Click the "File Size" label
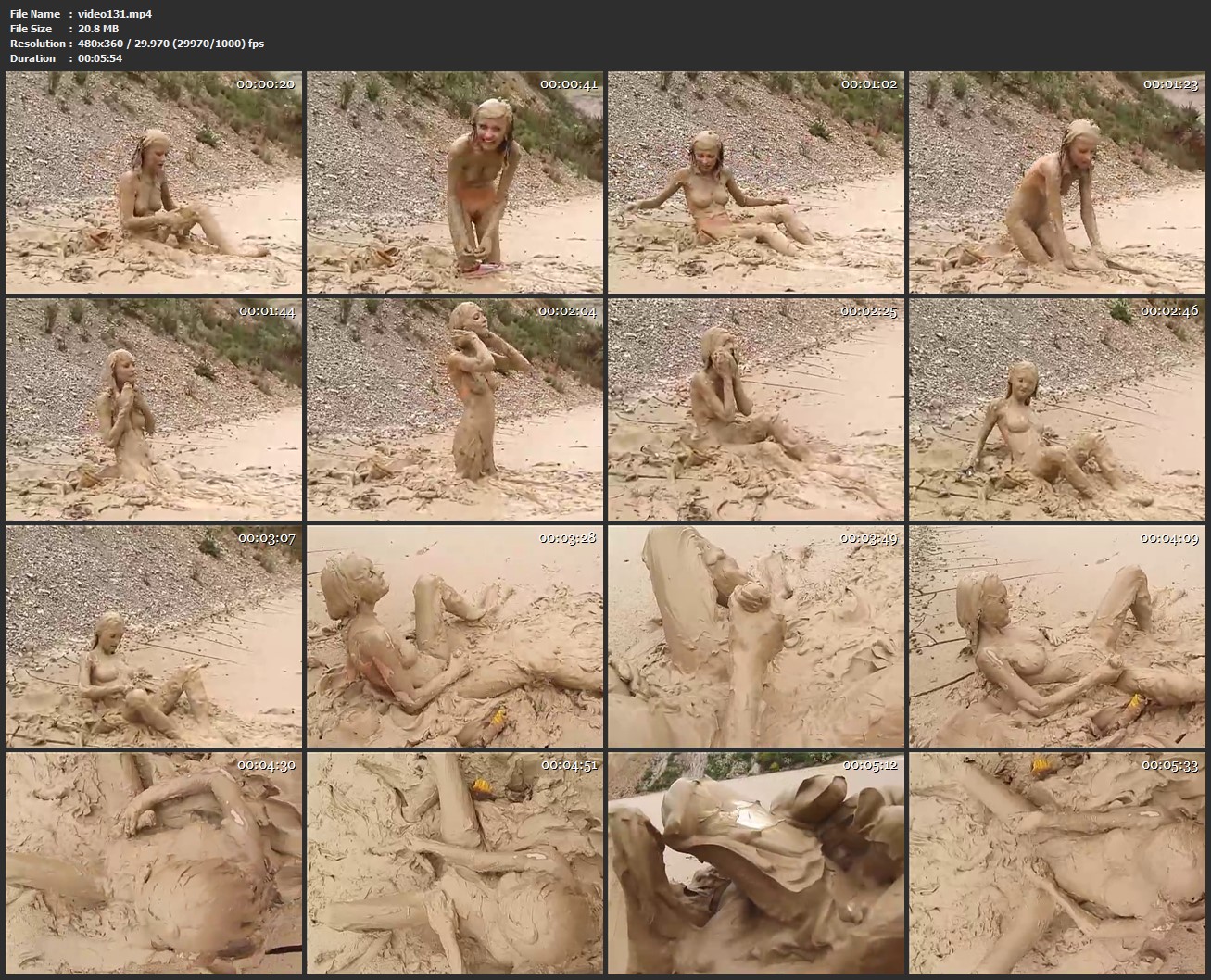 [32, 29]
